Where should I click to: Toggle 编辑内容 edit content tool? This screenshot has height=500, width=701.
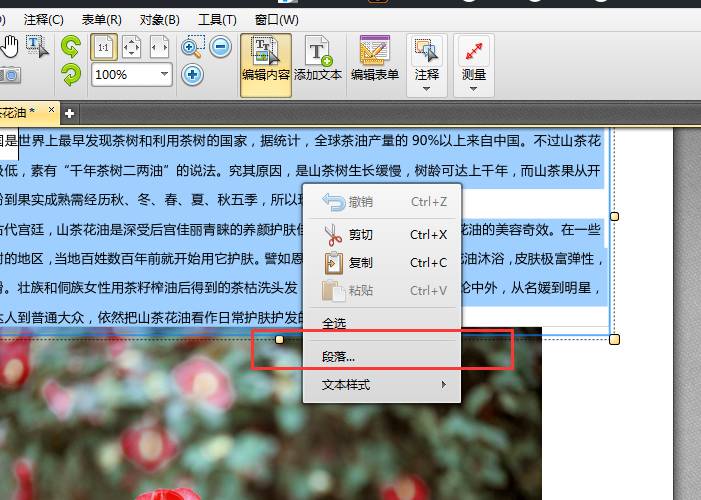(266, 65)
